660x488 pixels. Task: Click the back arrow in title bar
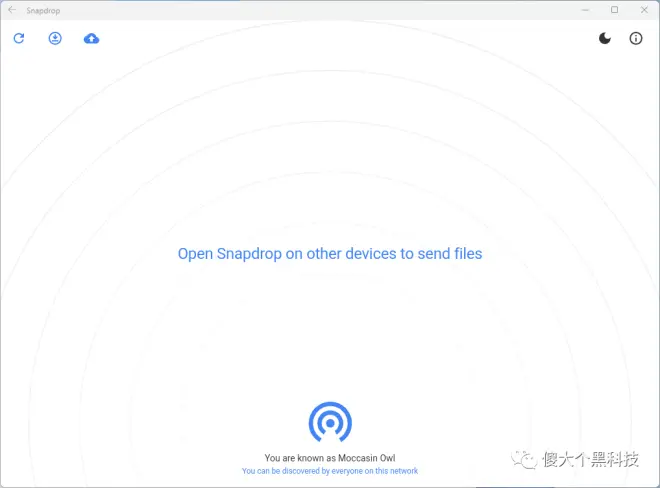[x=12, y=10]
